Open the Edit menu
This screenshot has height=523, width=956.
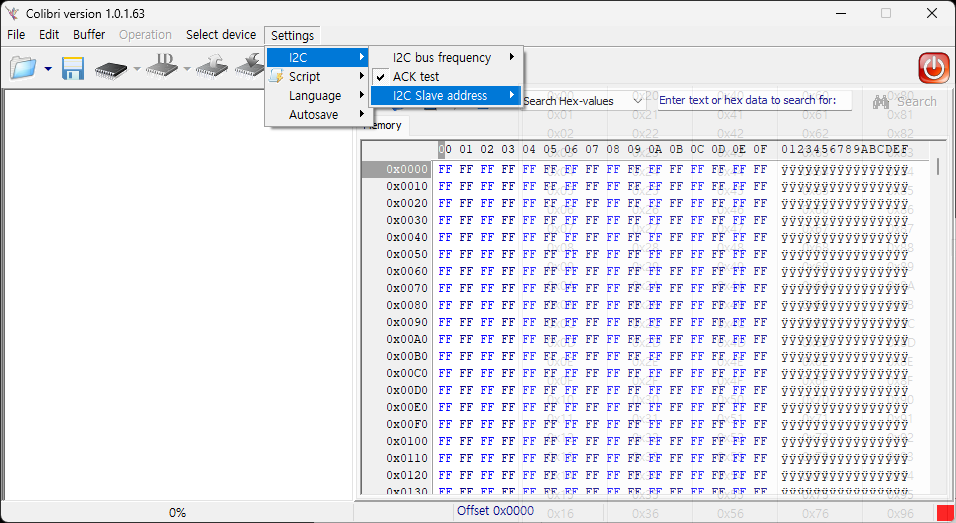click(49, 35)
